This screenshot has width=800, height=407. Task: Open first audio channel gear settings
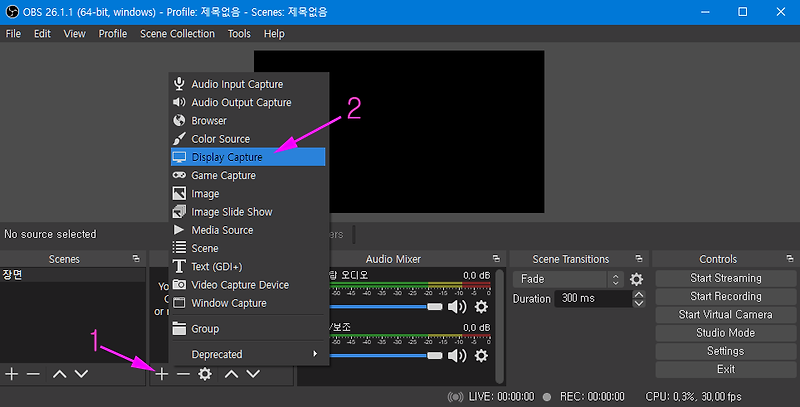pyautogui.click(x=481, y=307)
